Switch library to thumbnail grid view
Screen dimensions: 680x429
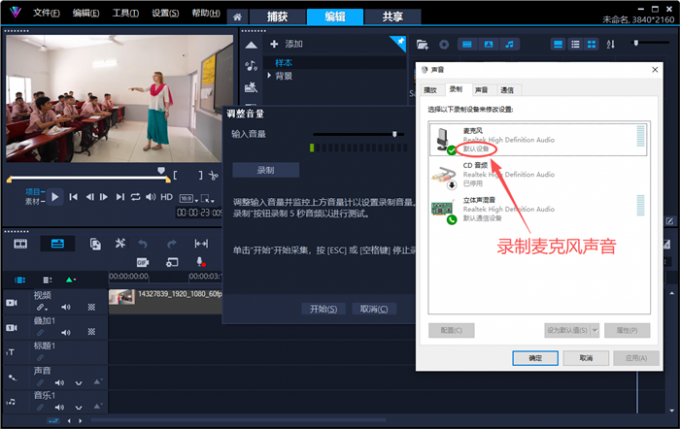point(592,44)
